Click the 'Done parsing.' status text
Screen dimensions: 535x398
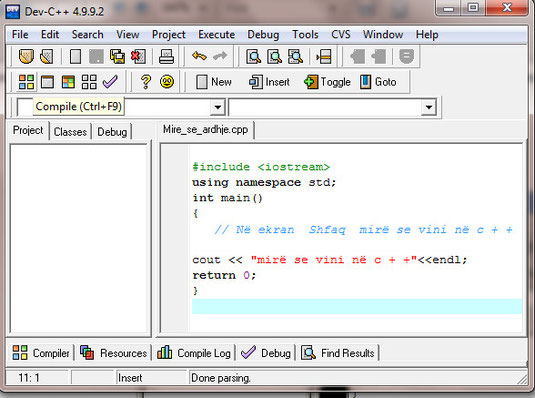click(x=221, y=378)
